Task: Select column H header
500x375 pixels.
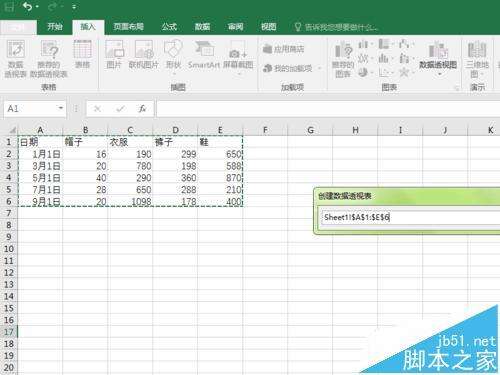Action: [355, 130]
